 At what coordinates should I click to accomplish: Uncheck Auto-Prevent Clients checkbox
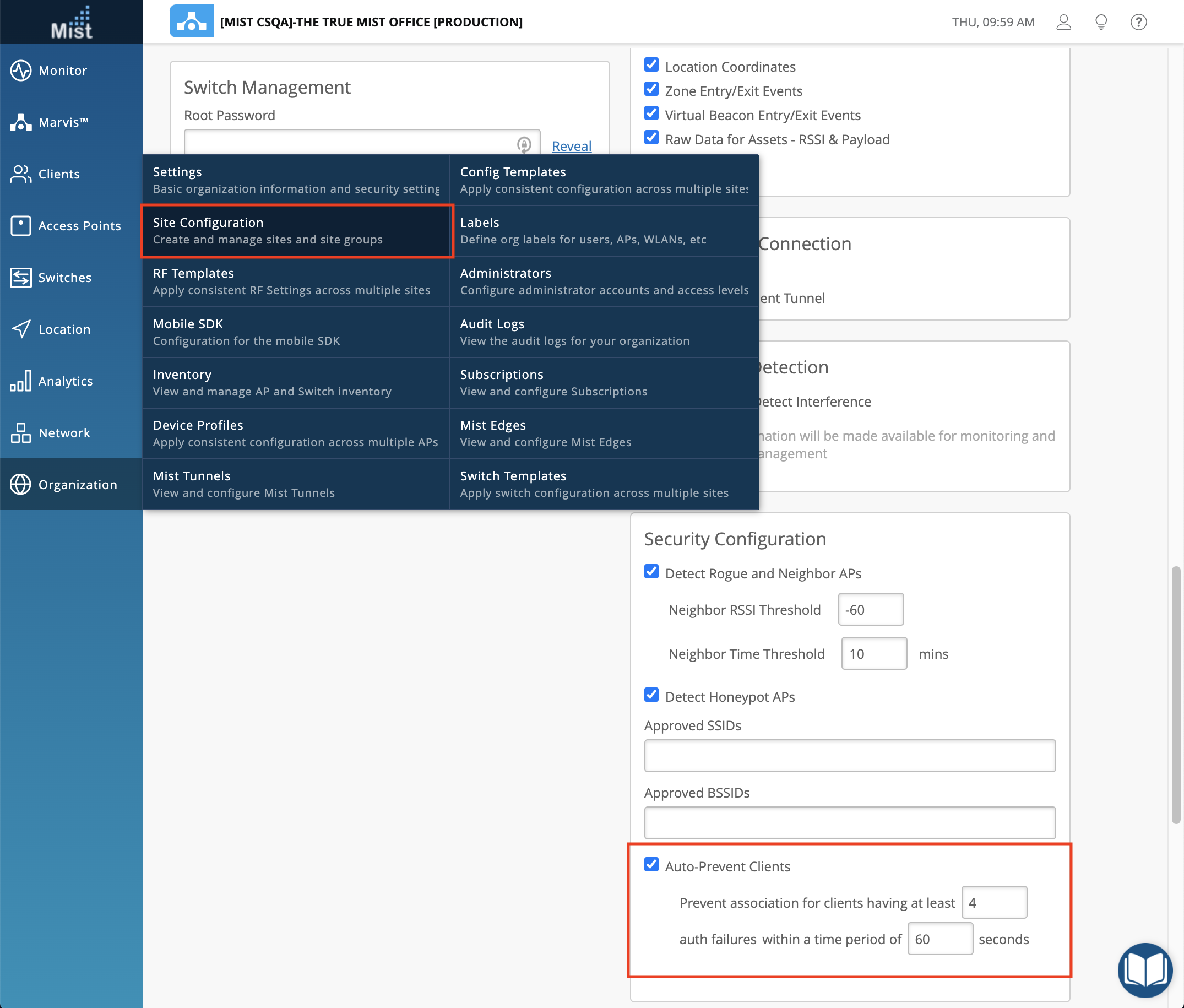click(651, 865)
